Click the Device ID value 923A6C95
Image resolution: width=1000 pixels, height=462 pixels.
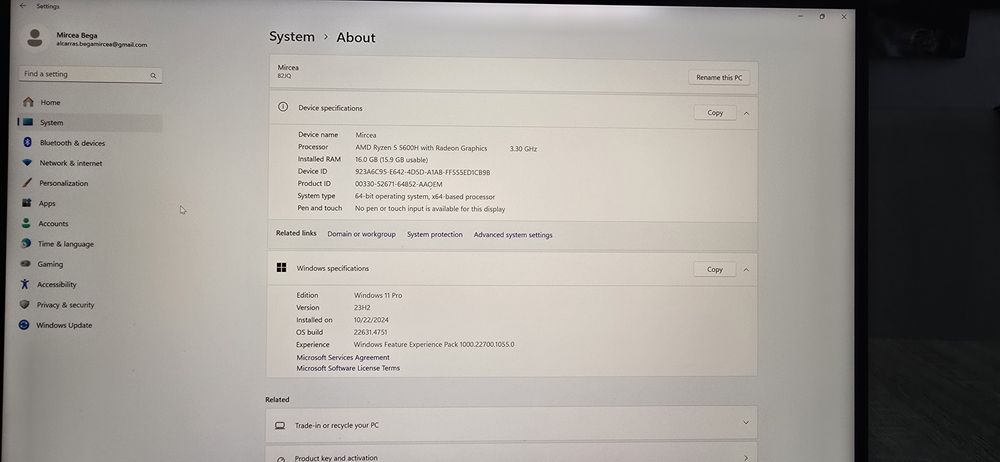click(422, 172)
